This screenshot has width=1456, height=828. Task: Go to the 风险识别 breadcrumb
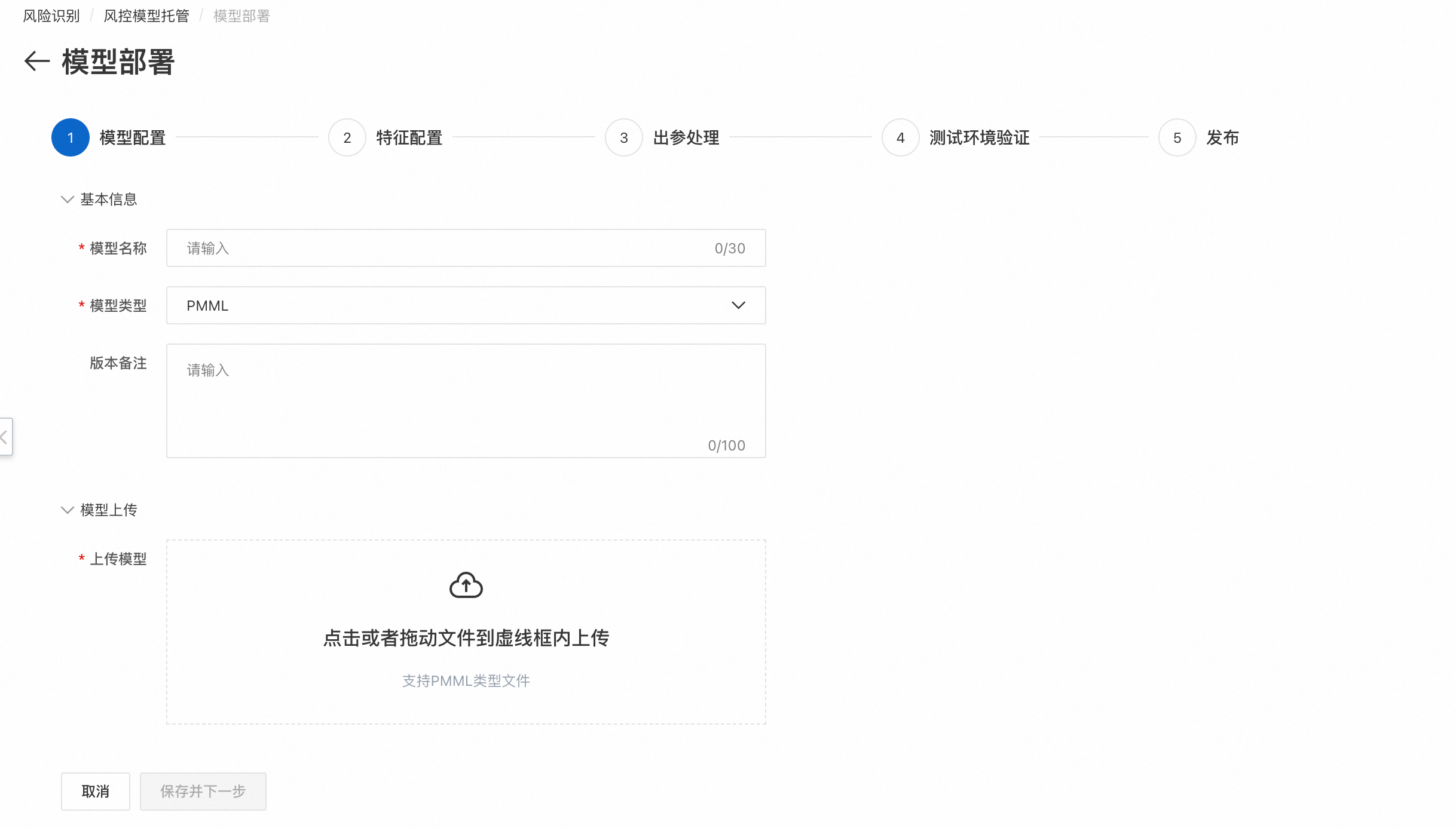(x=51, y=16)
